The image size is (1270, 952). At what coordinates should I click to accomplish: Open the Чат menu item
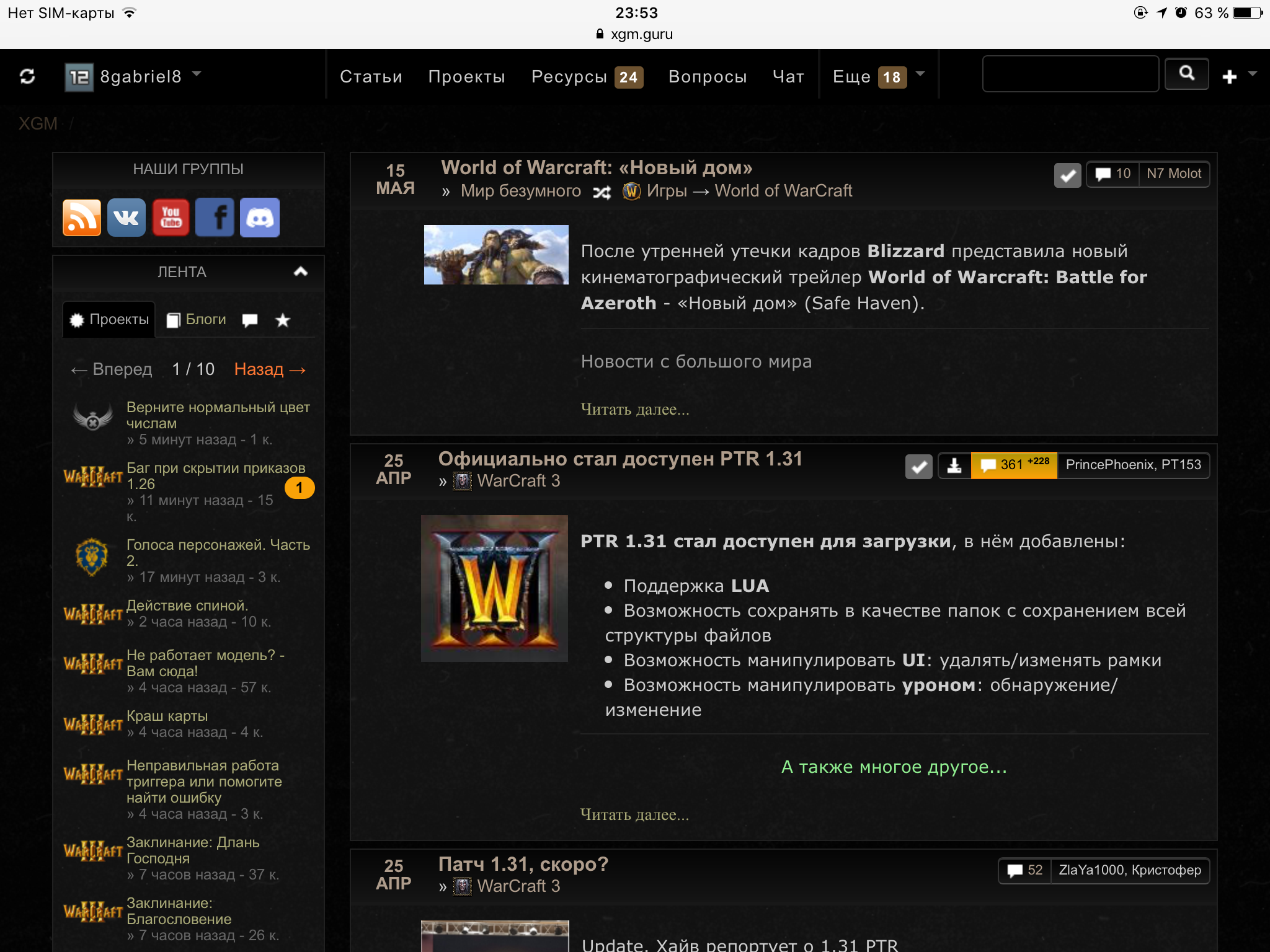point(788,76)
